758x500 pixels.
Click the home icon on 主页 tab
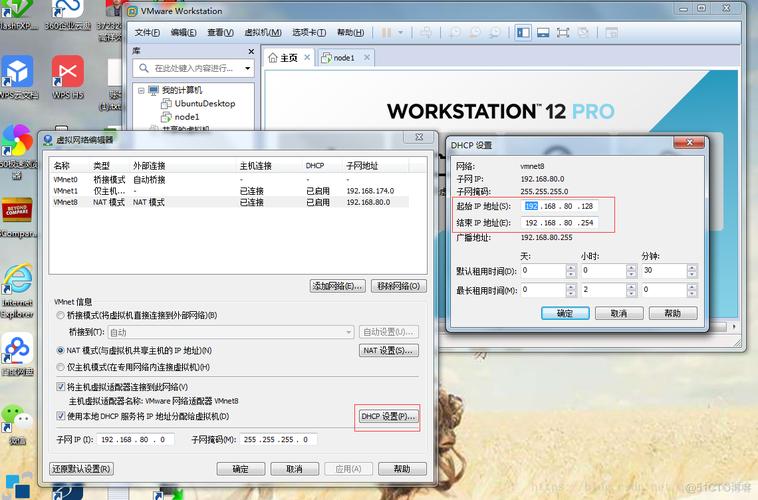273,58
